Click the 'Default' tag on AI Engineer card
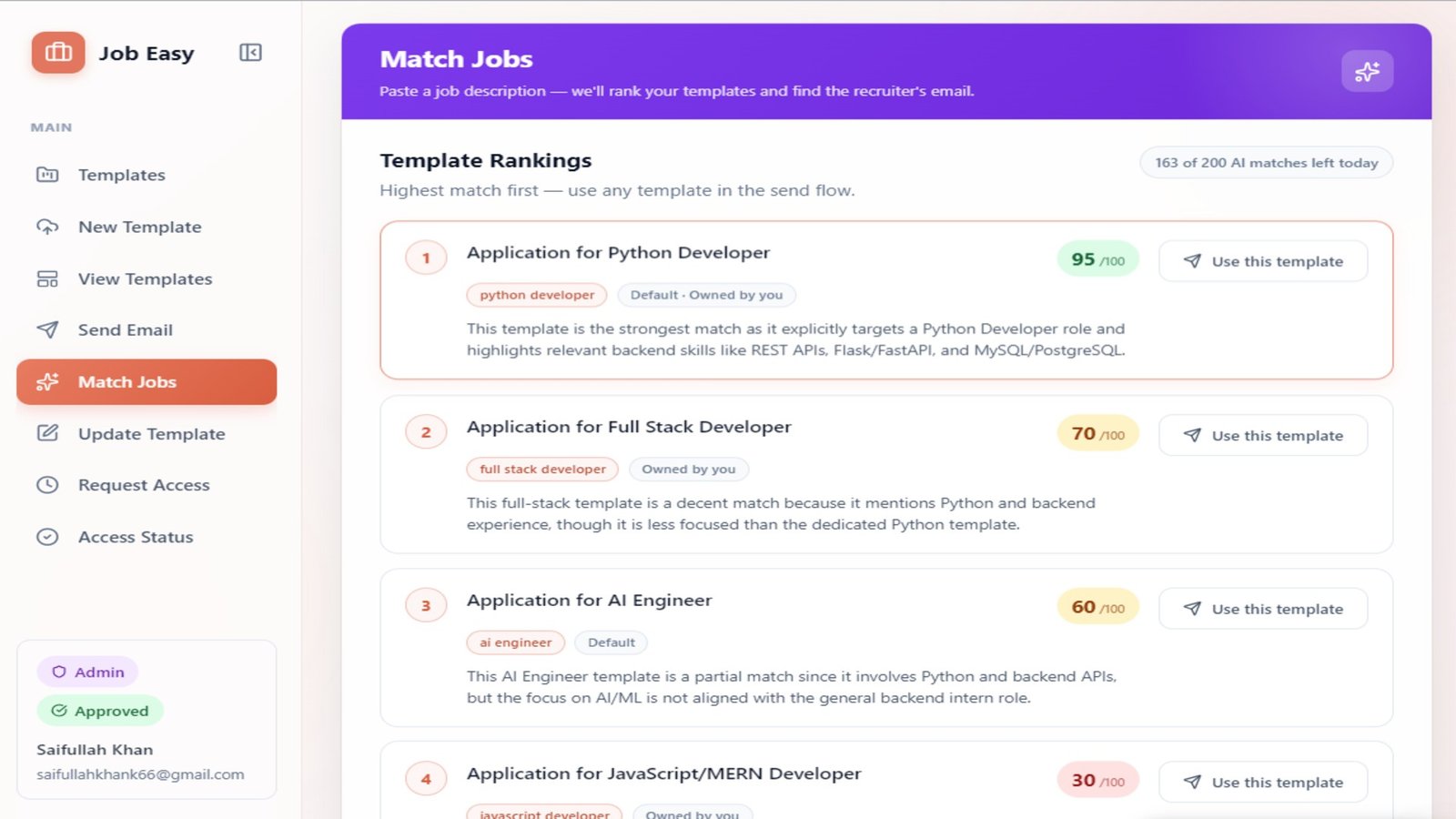The height and width of the screenshot is (819, 1456). (612, 642)
